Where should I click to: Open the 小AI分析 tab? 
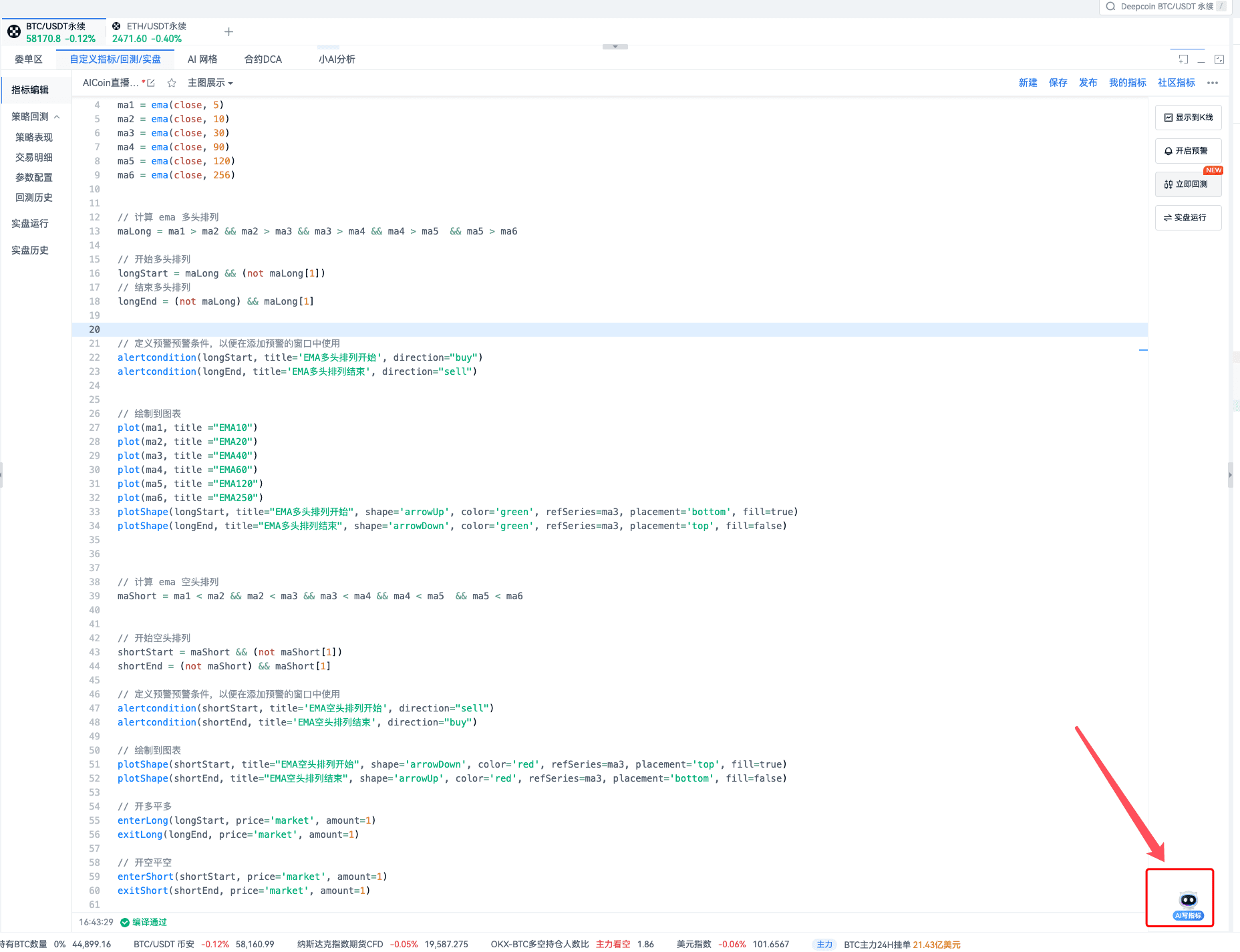coord(337,59)
